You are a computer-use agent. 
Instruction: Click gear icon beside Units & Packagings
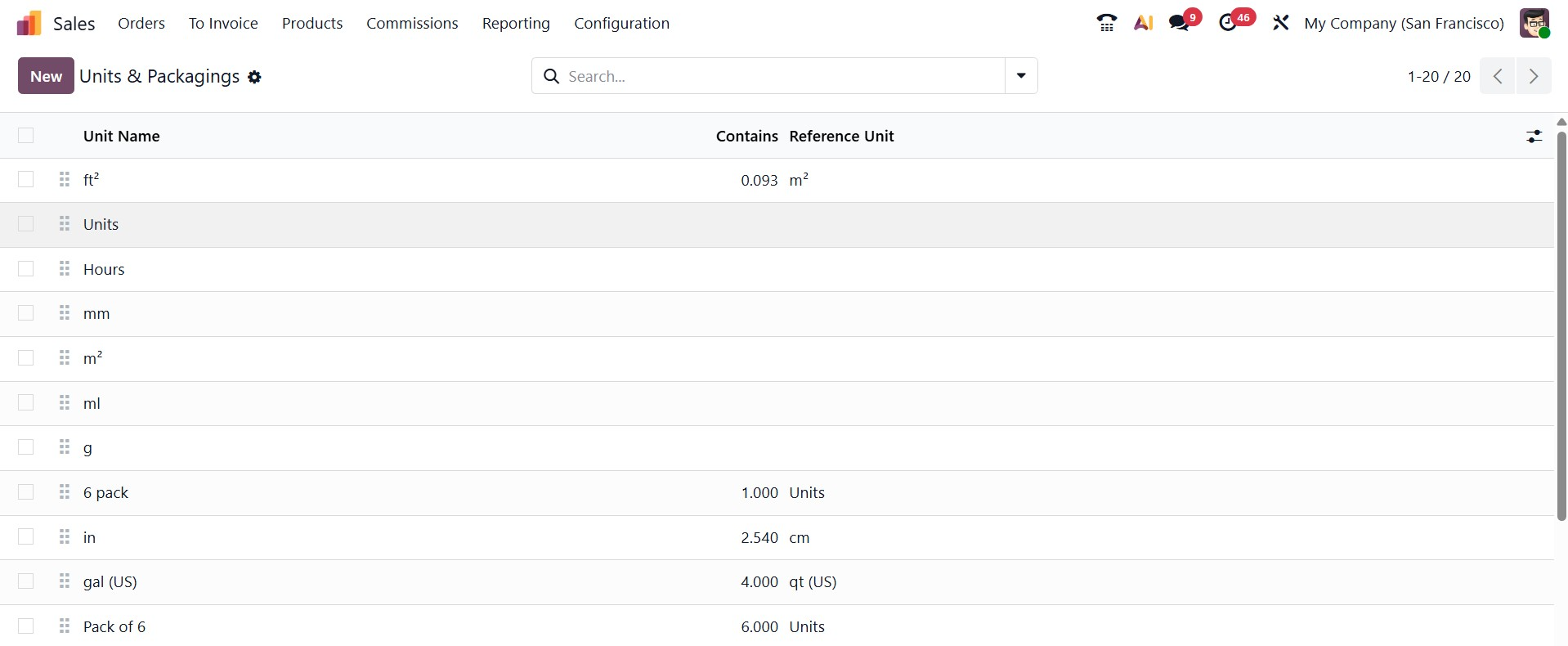point(254,77)
